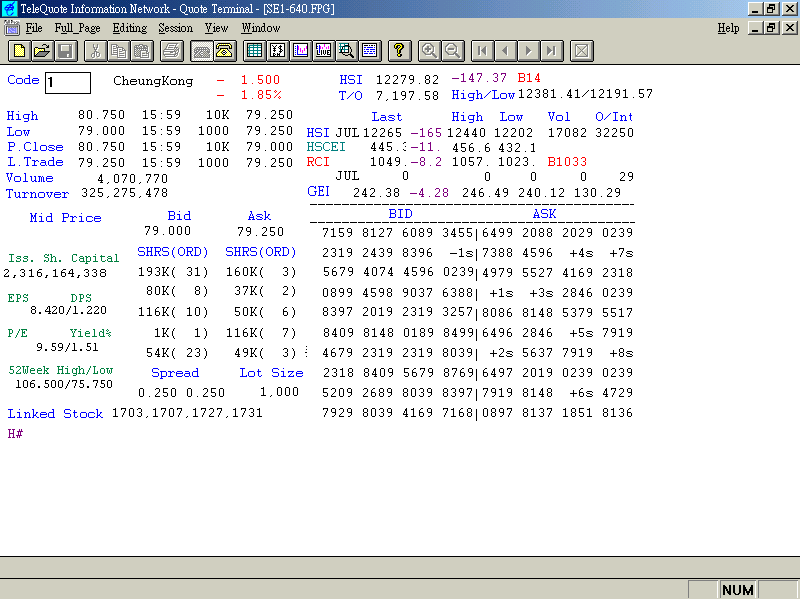The image size is (800, 600).
Task: Click the B1033 red text
Action: 567,162
